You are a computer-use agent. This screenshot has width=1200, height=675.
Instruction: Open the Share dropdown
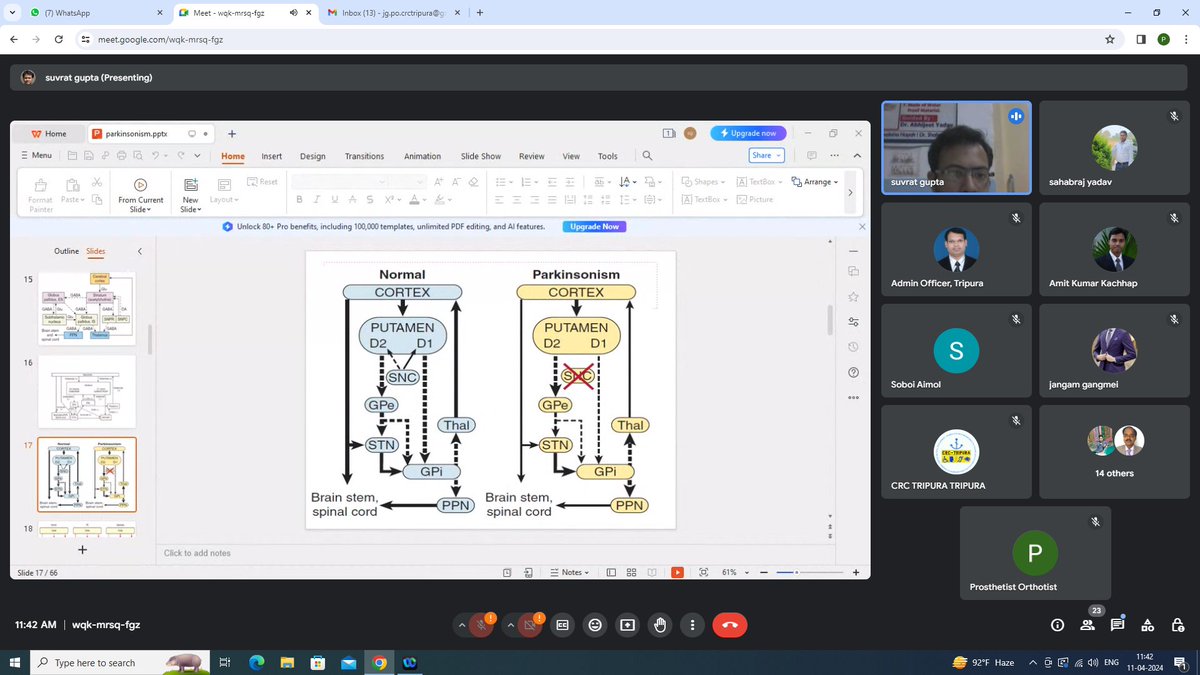(x=766, y=155)
